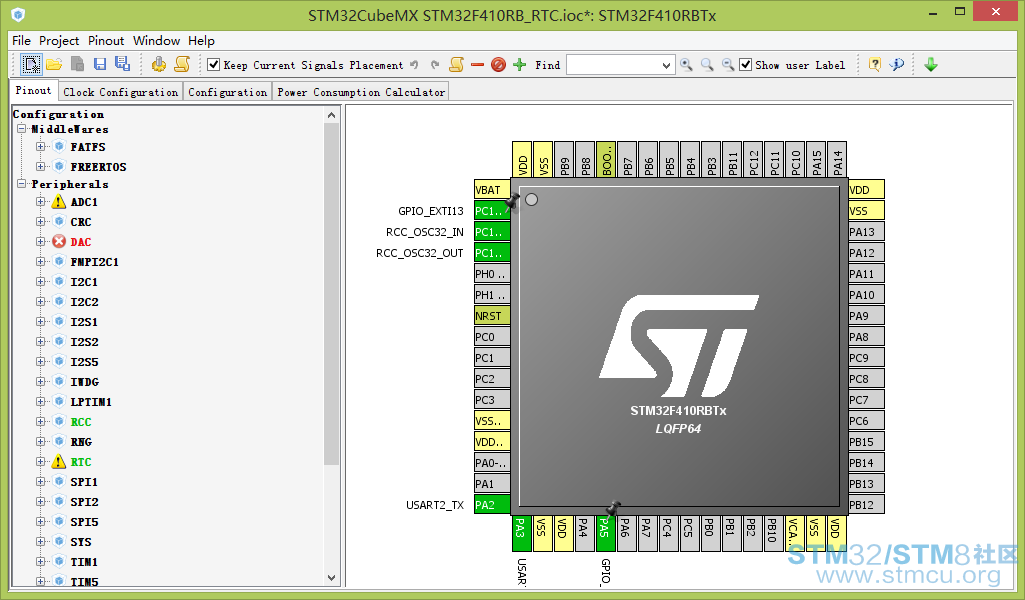The height and width of the screenshot is (600, 1025).
Task: Click the Open Project folder icon
Action: pyautogui.click(x=54, y=64)
